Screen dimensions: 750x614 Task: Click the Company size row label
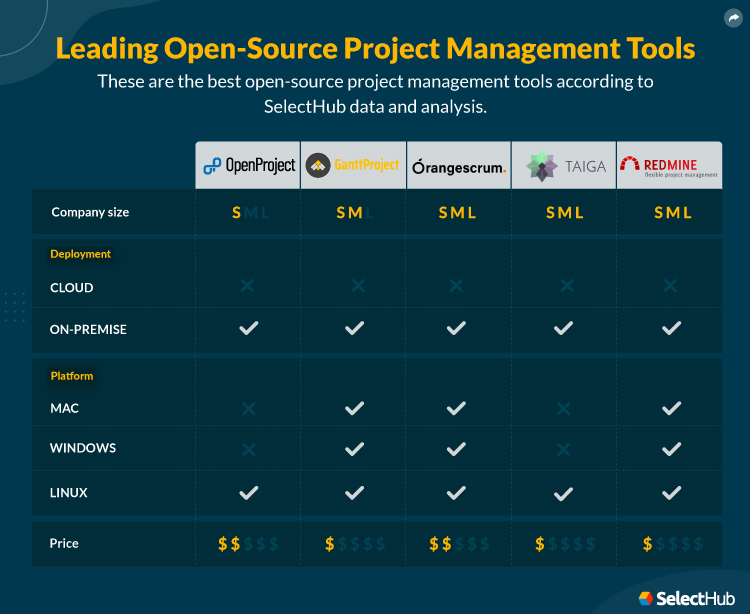coord(90,212)
